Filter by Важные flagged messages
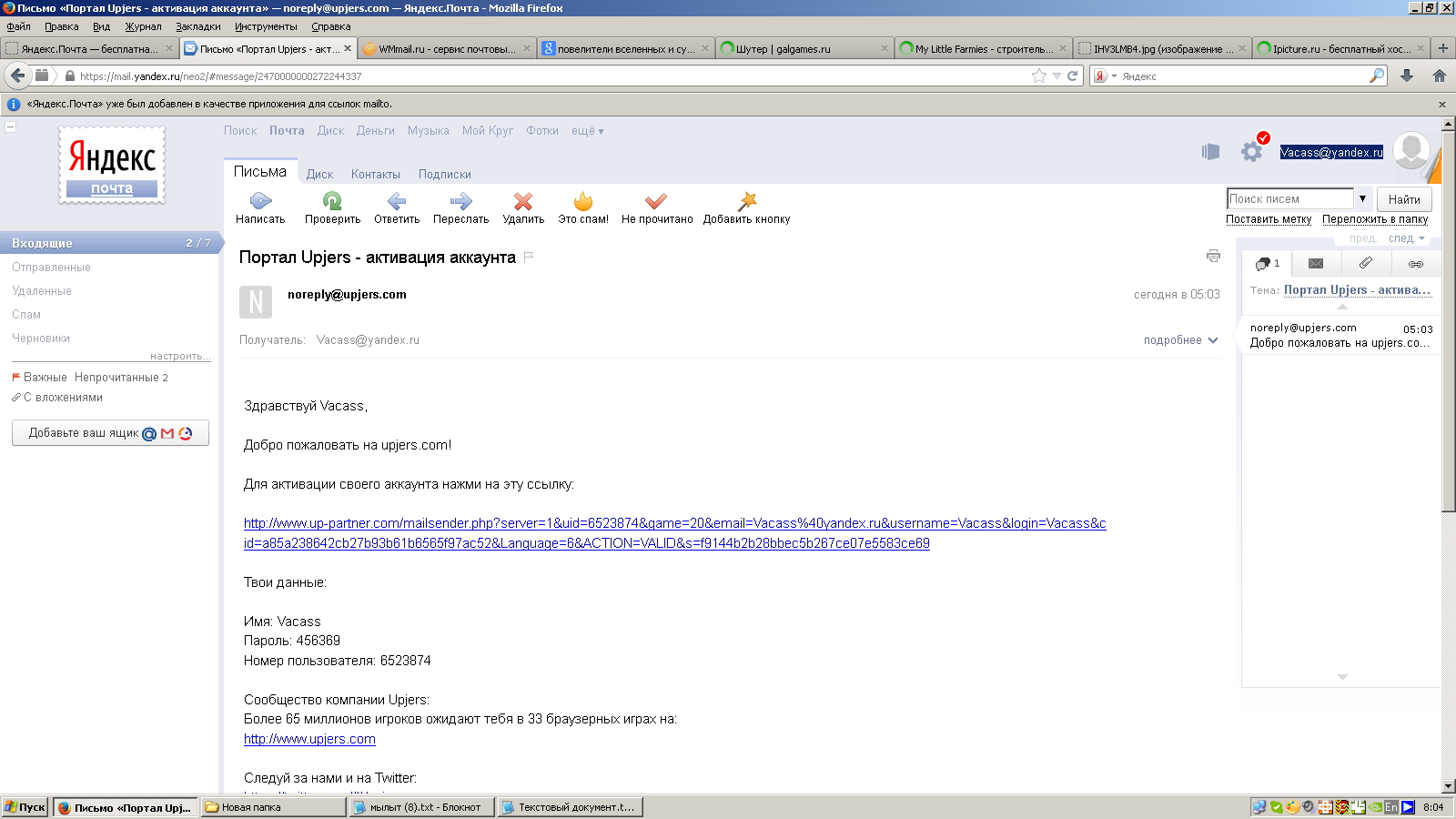 pyautogui.click(x=39, y=378)
